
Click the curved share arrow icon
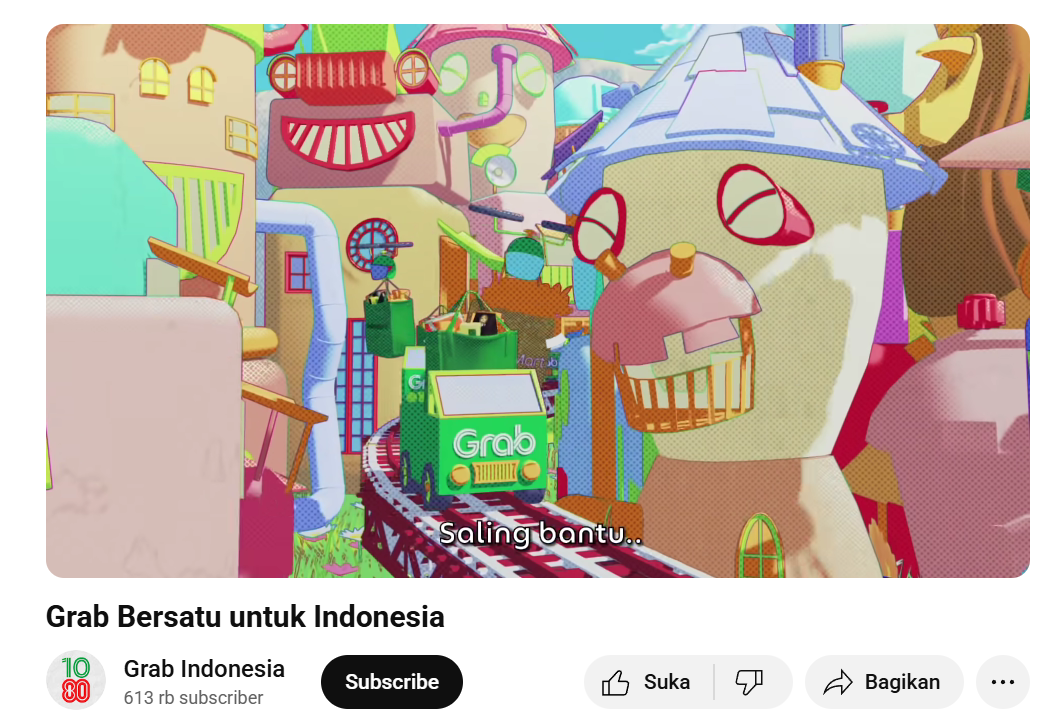tap(838, 682)
